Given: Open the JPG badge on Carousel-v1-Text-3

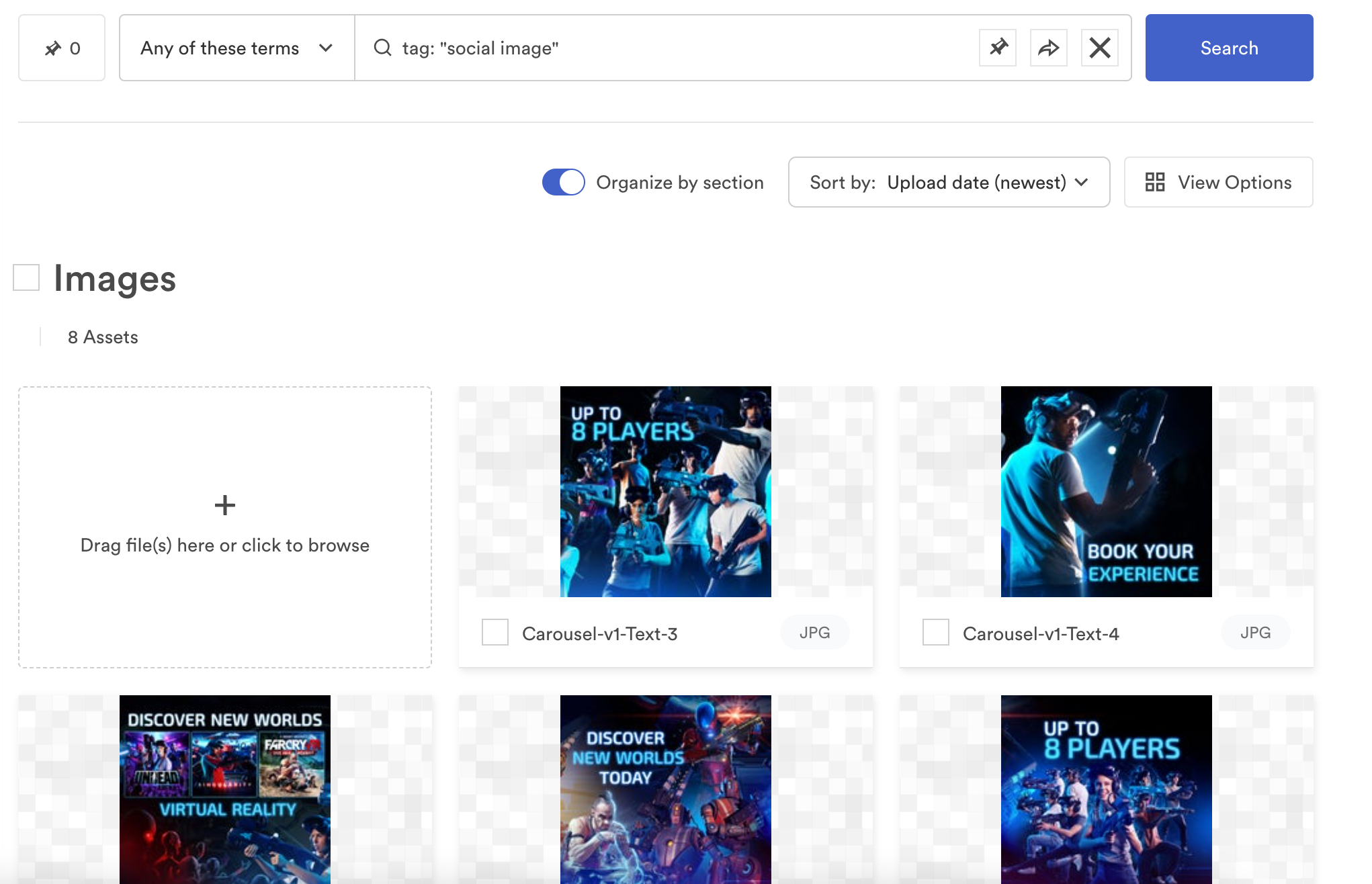Looking at the screenshot, I should click(x=815, y=633).
